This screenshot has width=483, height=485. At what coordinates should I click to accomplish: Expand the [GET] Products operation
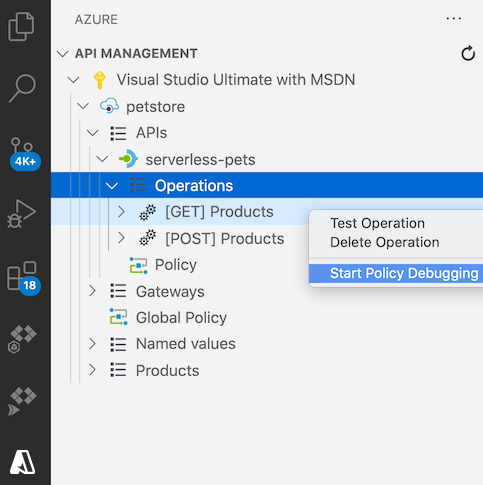[x=121, y=212]
